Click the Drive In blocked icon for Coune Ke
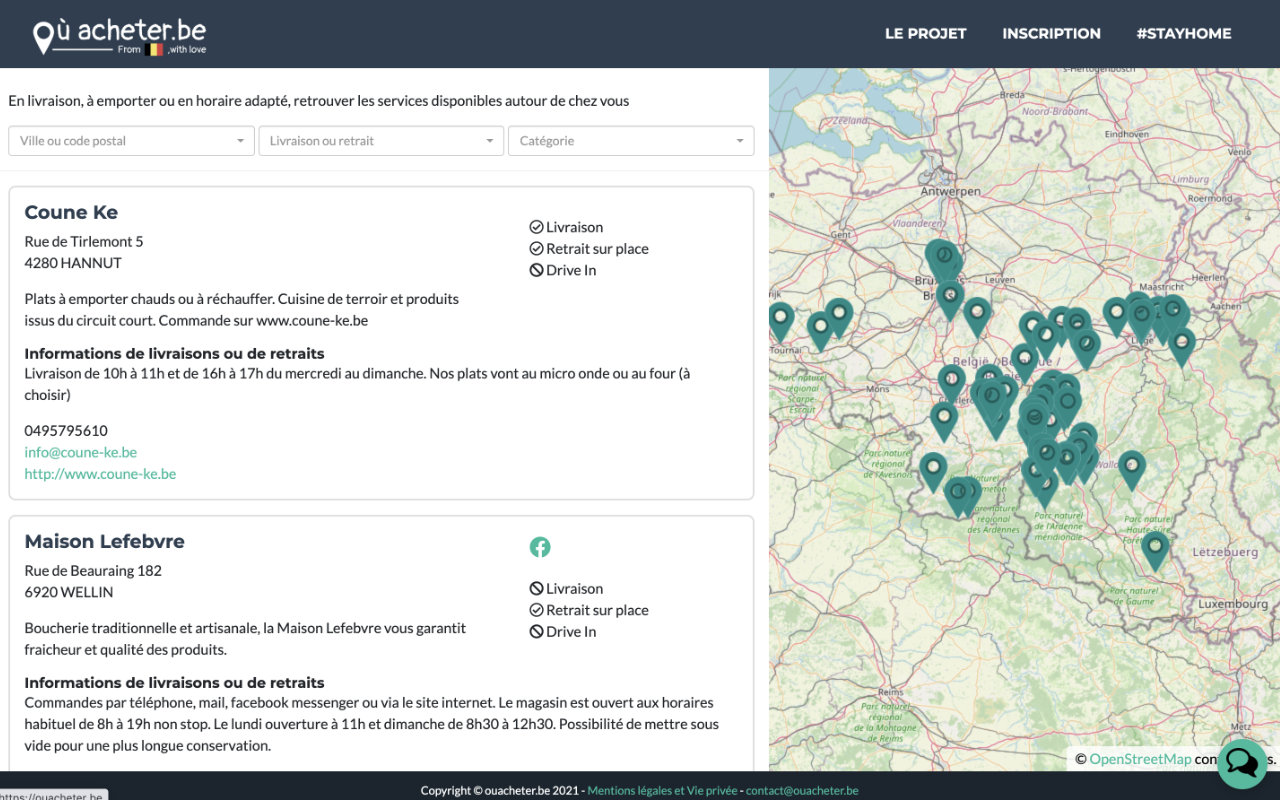Image resolution: width=1280 pixels, height=800 pixels. [537, 269]
